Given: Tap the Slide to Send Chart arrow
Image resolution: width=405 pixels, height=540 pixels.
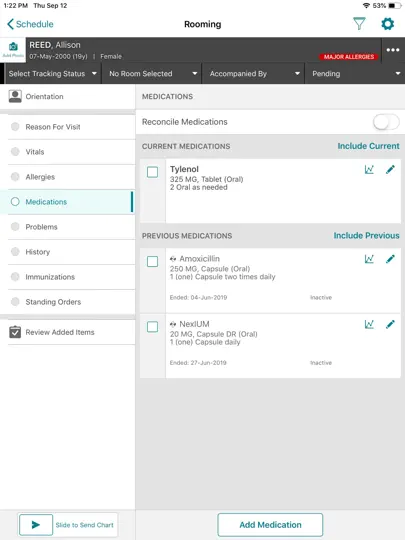Looking at the screenshot, I should (36, 525).
